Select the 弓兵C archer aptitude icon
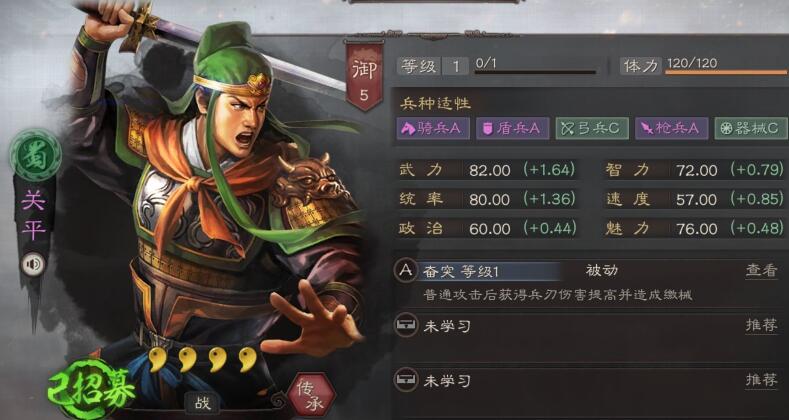Screen dimensions: 789x420 click(592, 128)
